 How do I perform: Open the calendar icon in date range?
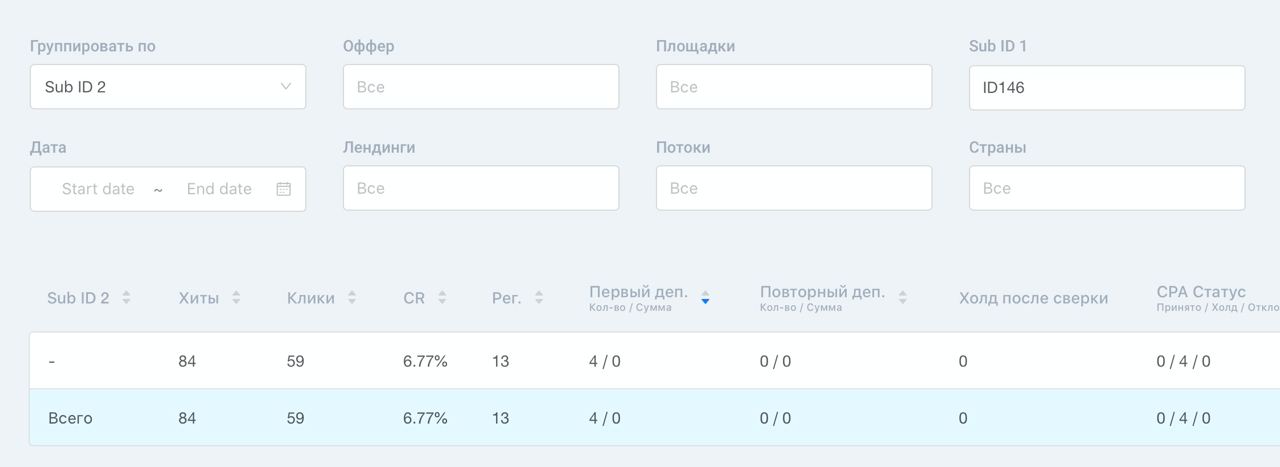coord(284,189)
